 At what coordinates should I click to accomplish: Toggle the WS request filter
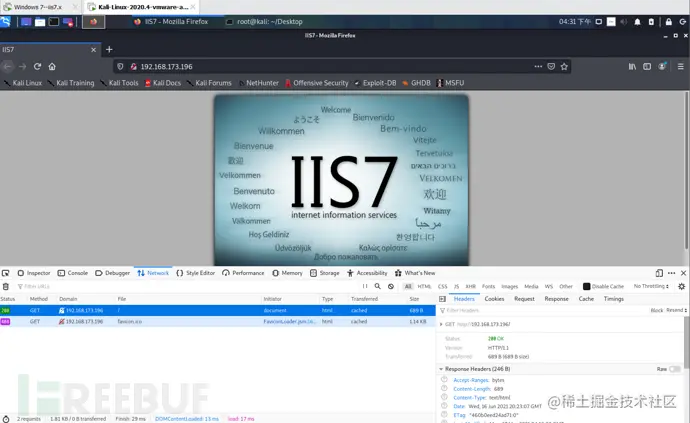pos(548,286)
